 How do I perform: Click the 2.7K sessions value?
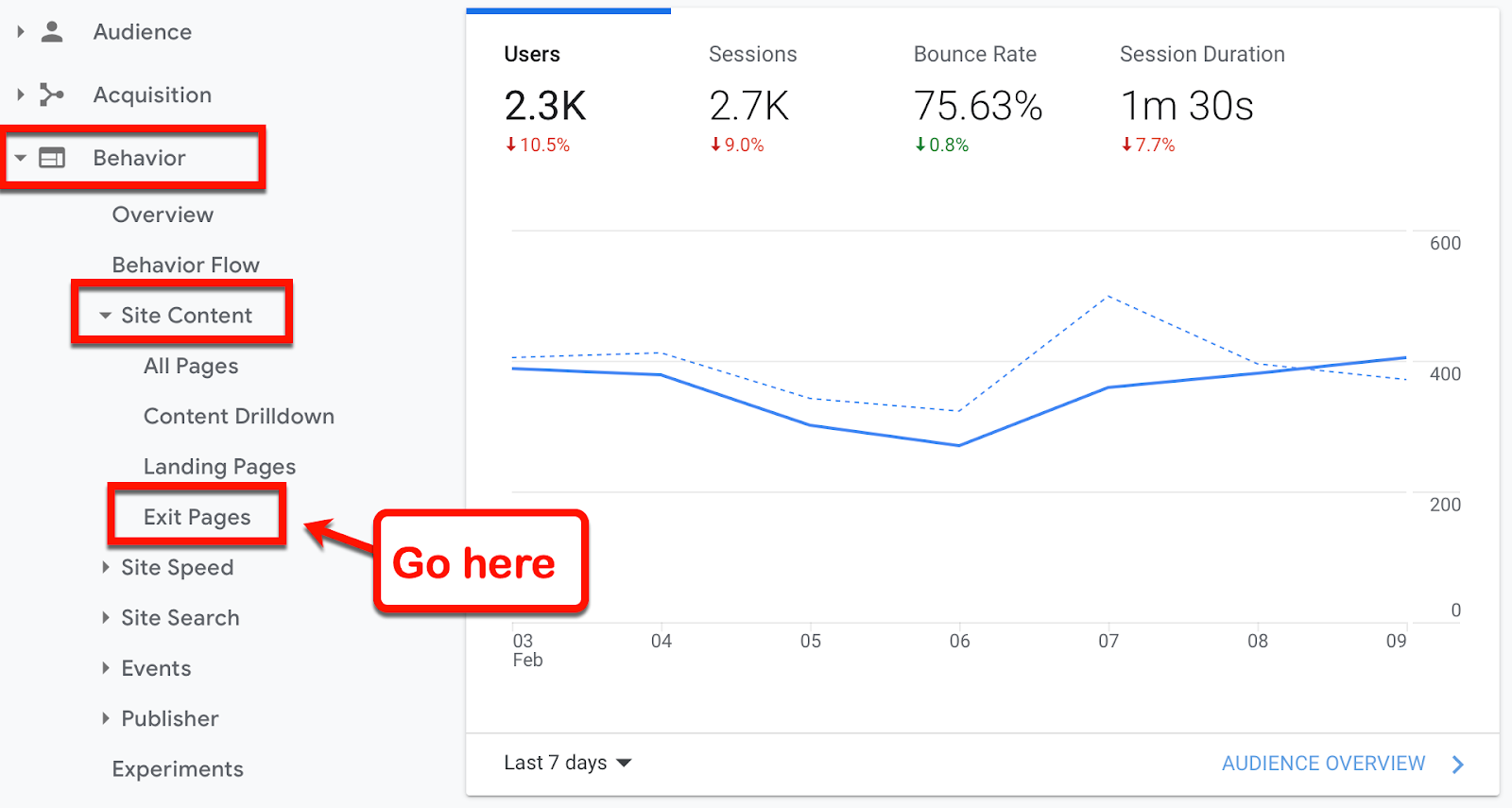coord(749,106)
